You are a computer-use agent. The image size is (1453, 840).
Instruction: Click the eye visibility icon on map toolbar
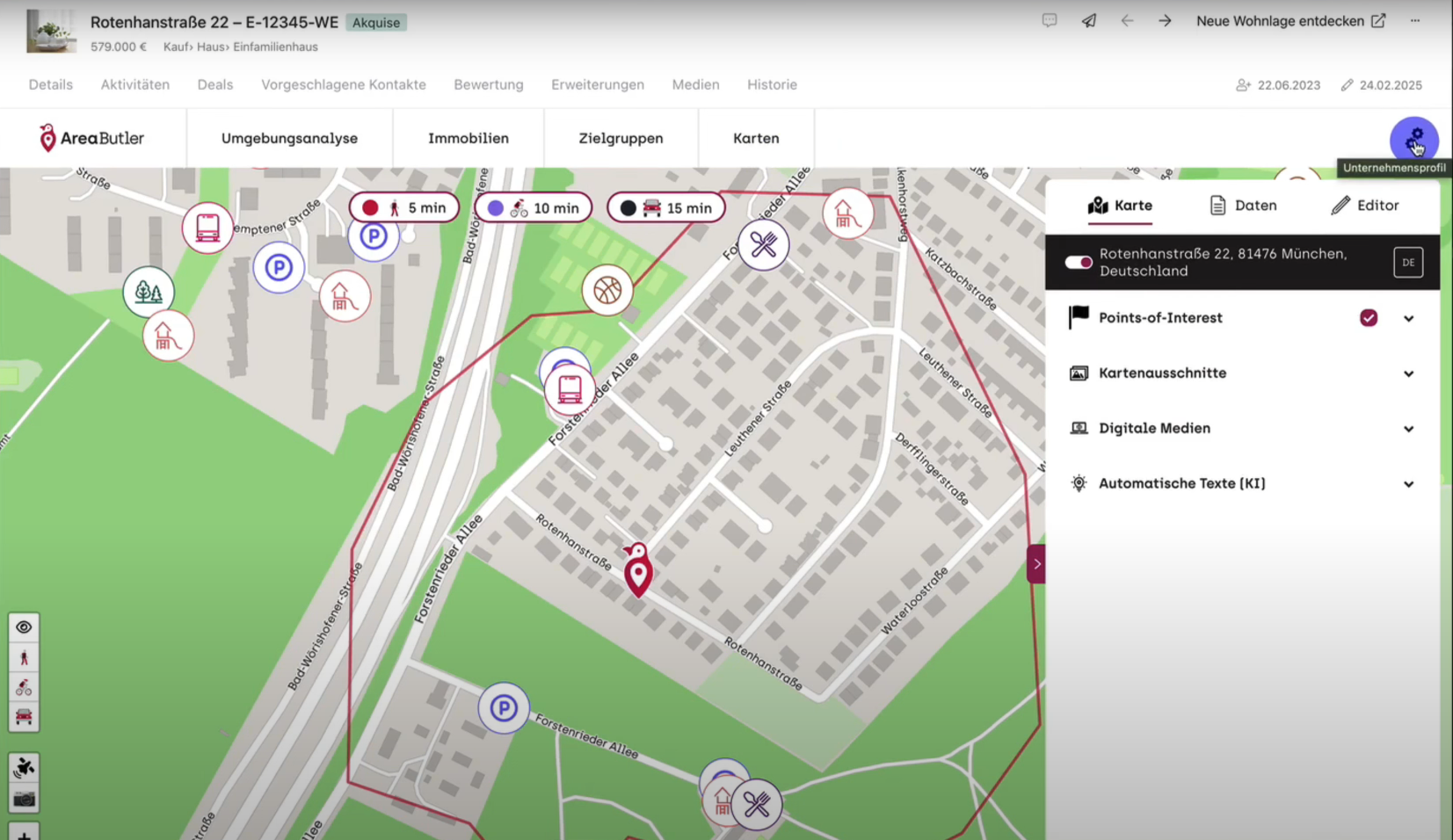click(24, 627)
